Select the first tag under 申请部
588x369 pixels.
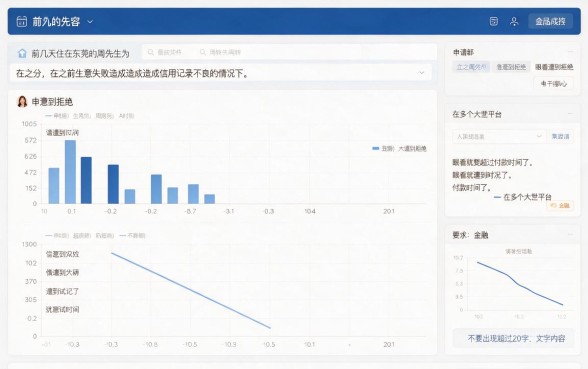coord(471,67)
